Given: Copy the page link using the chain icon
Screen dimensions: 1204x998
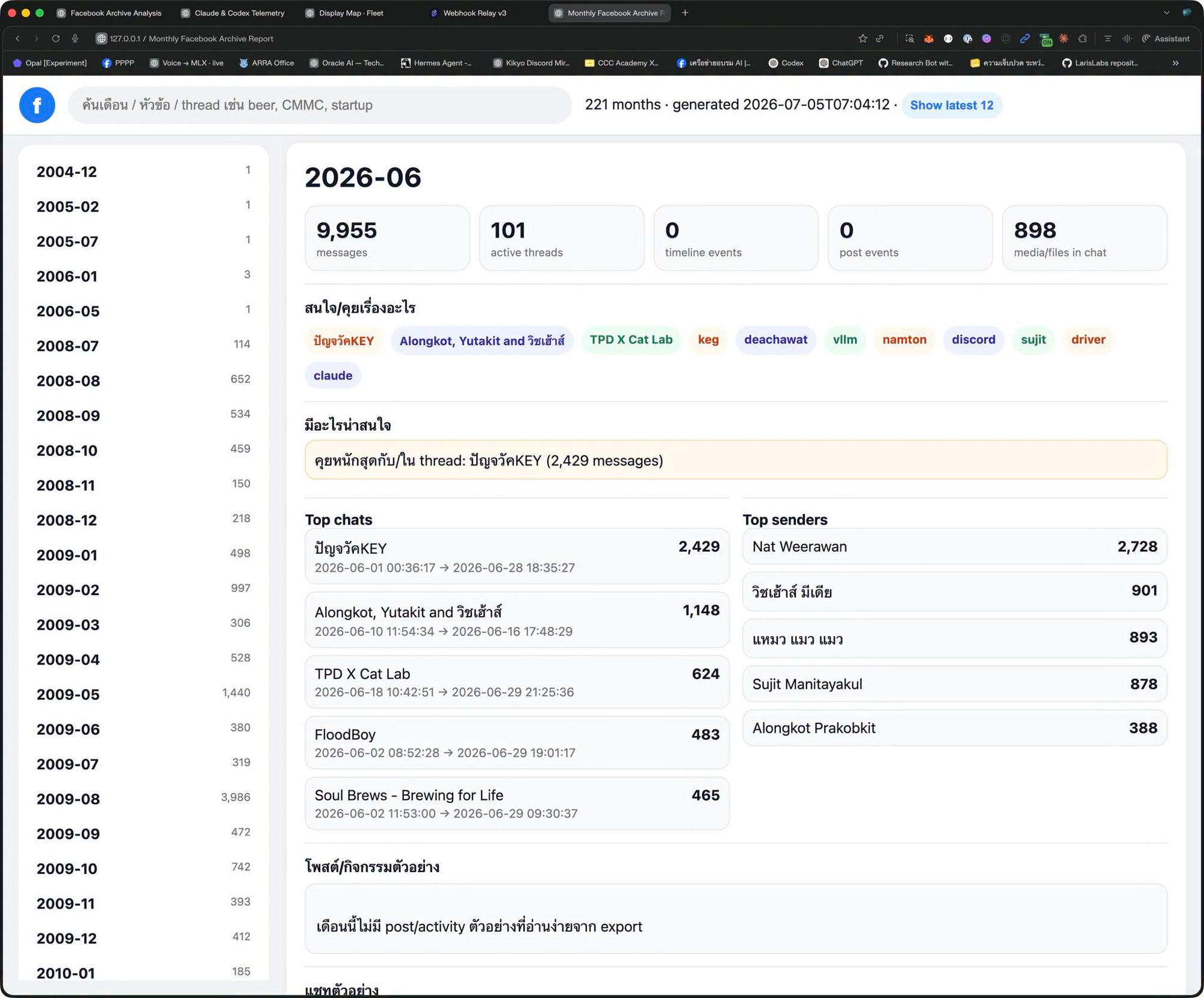Looking at the screenshot, I should click(880, 39).
